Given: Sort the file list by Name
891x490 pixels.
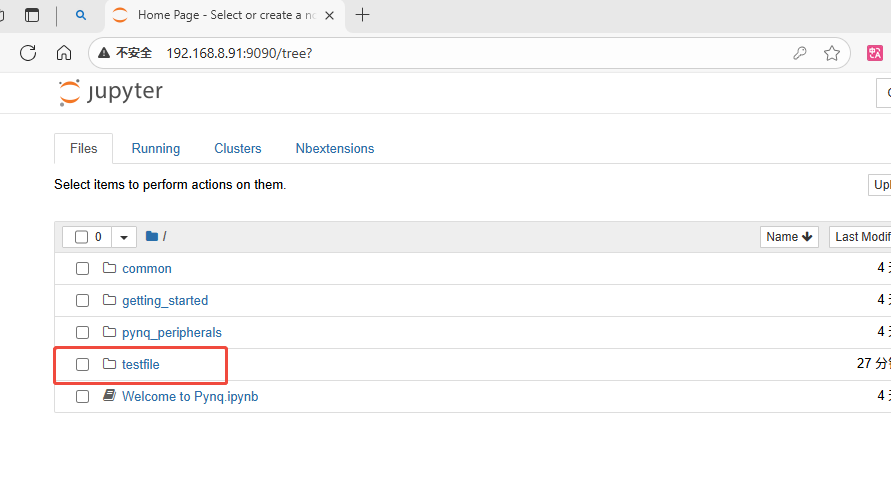Looking at the screenshot, I should pyautogui.click(x=789, y=237).
